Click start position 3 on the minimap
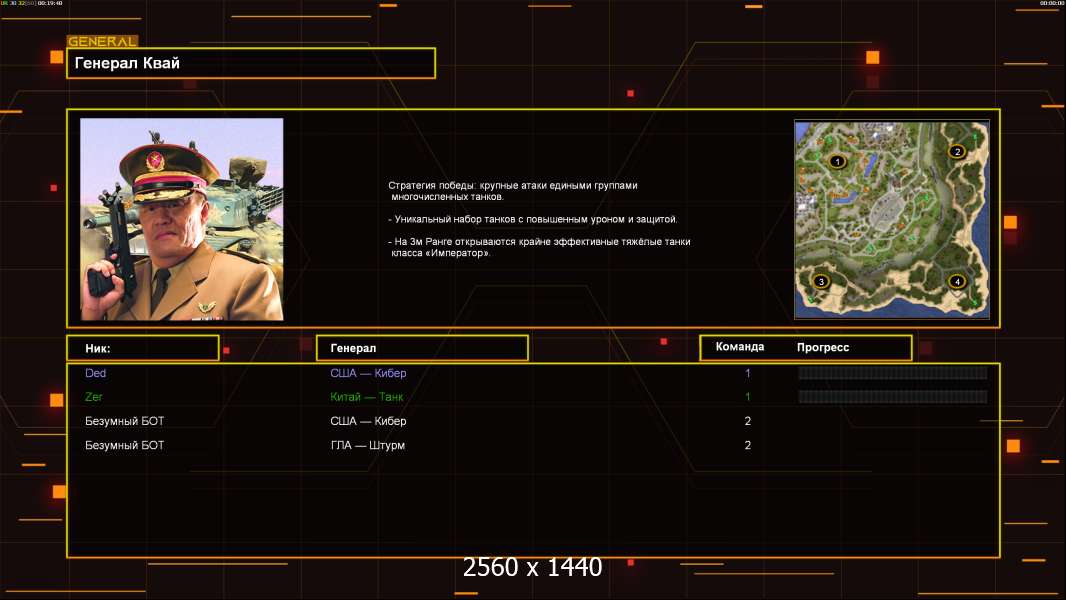 [x=821, y=282]
